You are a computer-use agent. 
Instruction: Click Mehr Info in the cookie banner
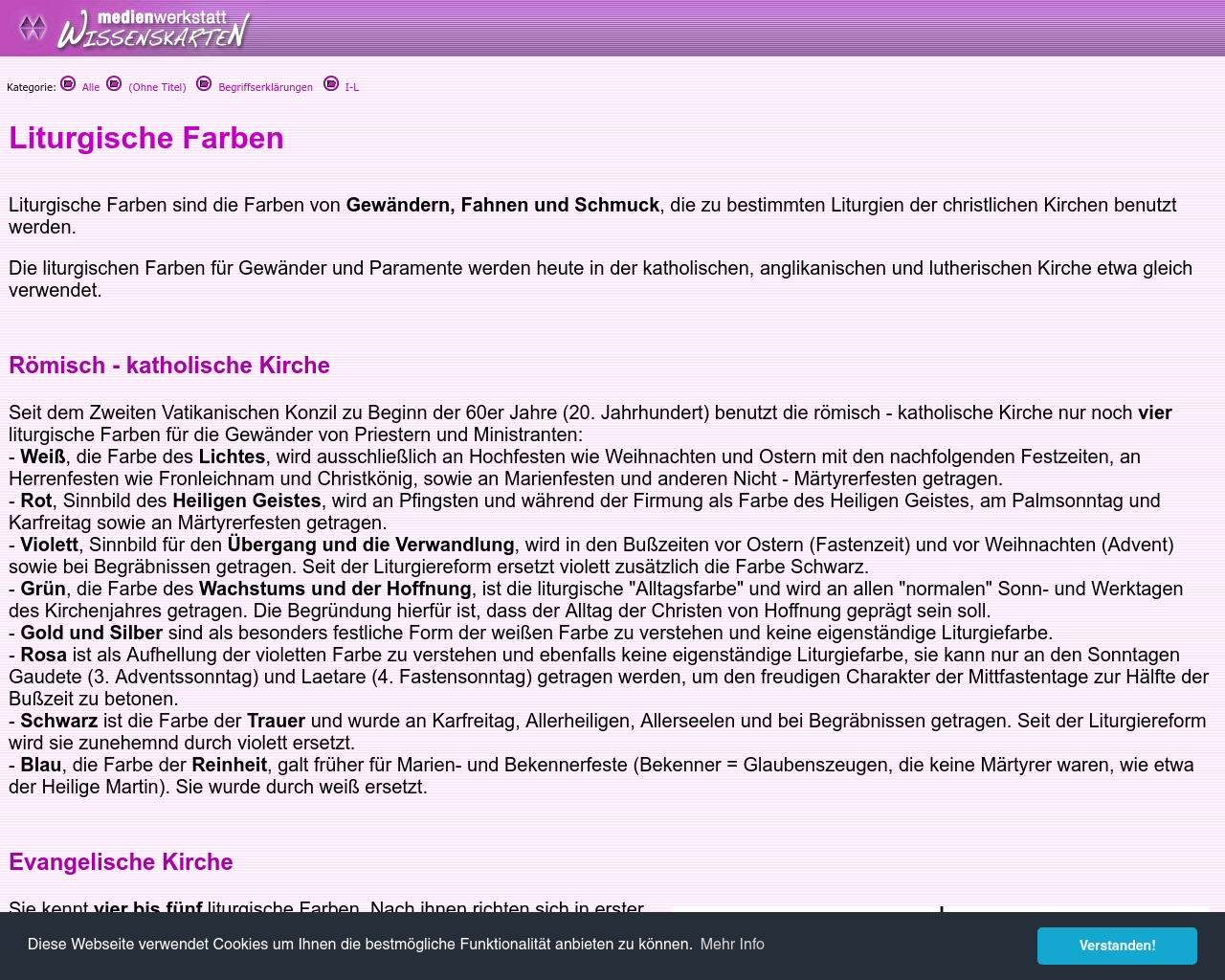pos(732,945)
